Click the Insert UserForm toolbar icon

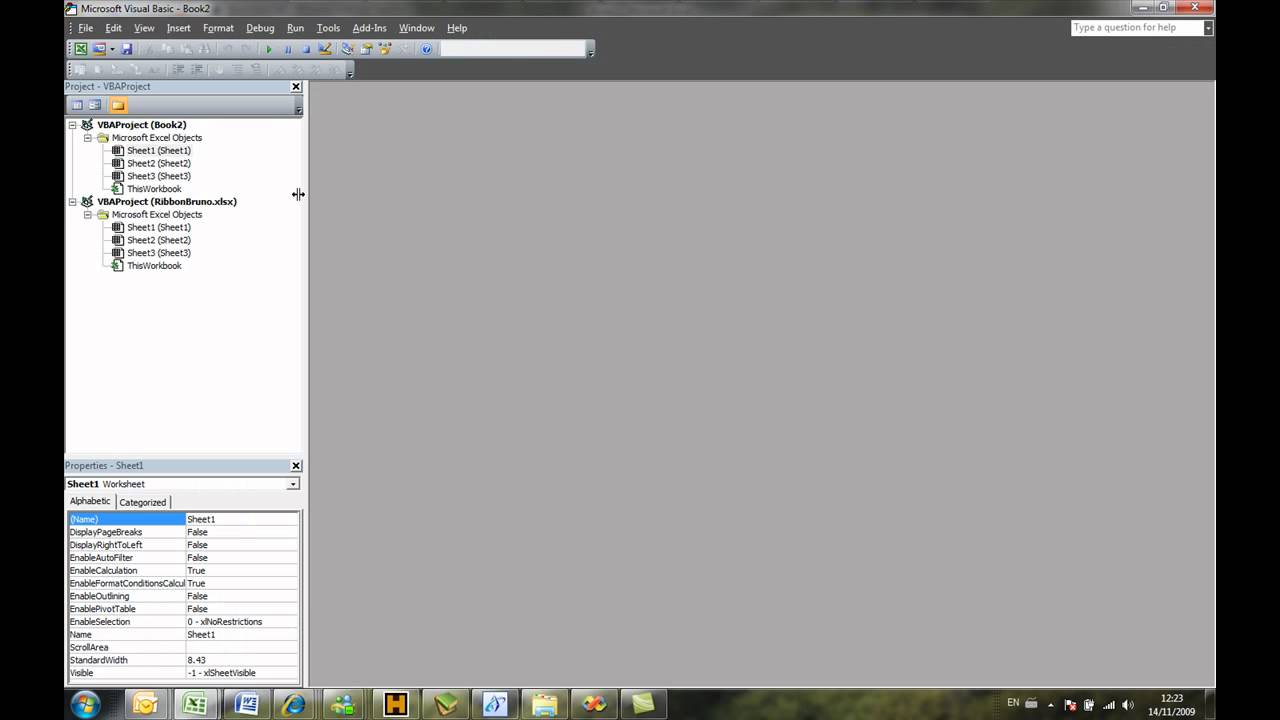click(99, 49)
